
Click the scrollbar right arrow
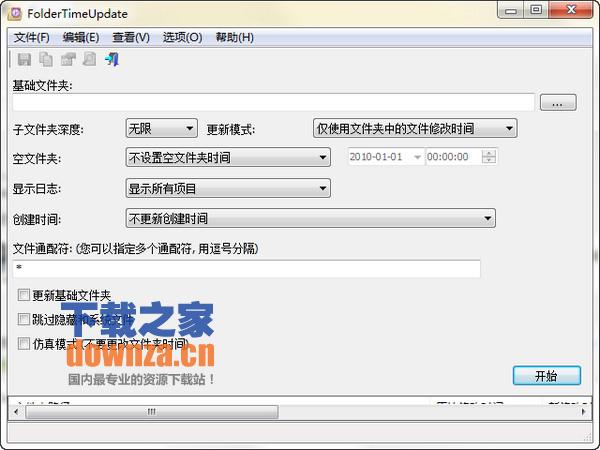pyautogui.click(x=584, y=412)
